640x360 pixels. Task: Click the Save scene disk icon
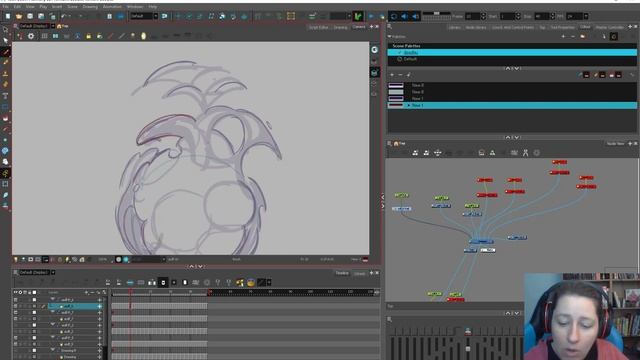tap(30, 16)
